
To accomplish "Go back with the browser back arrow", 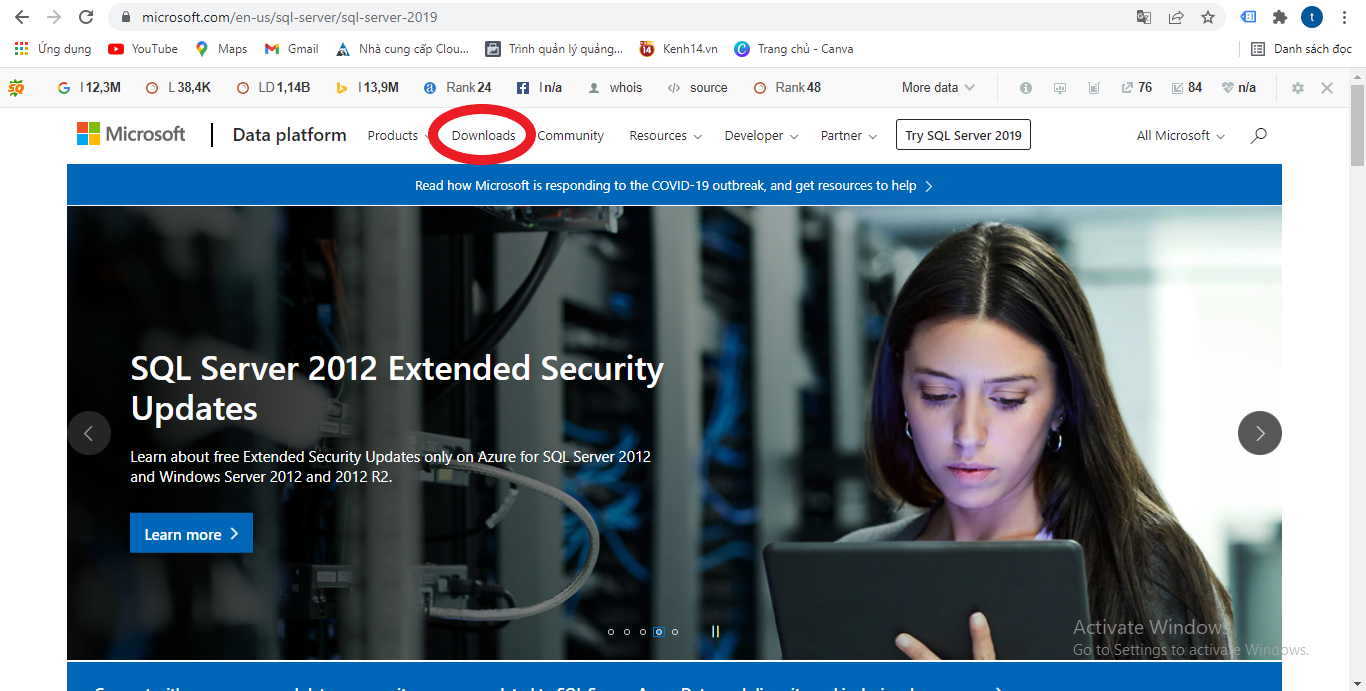I will [x=22, y=17].
